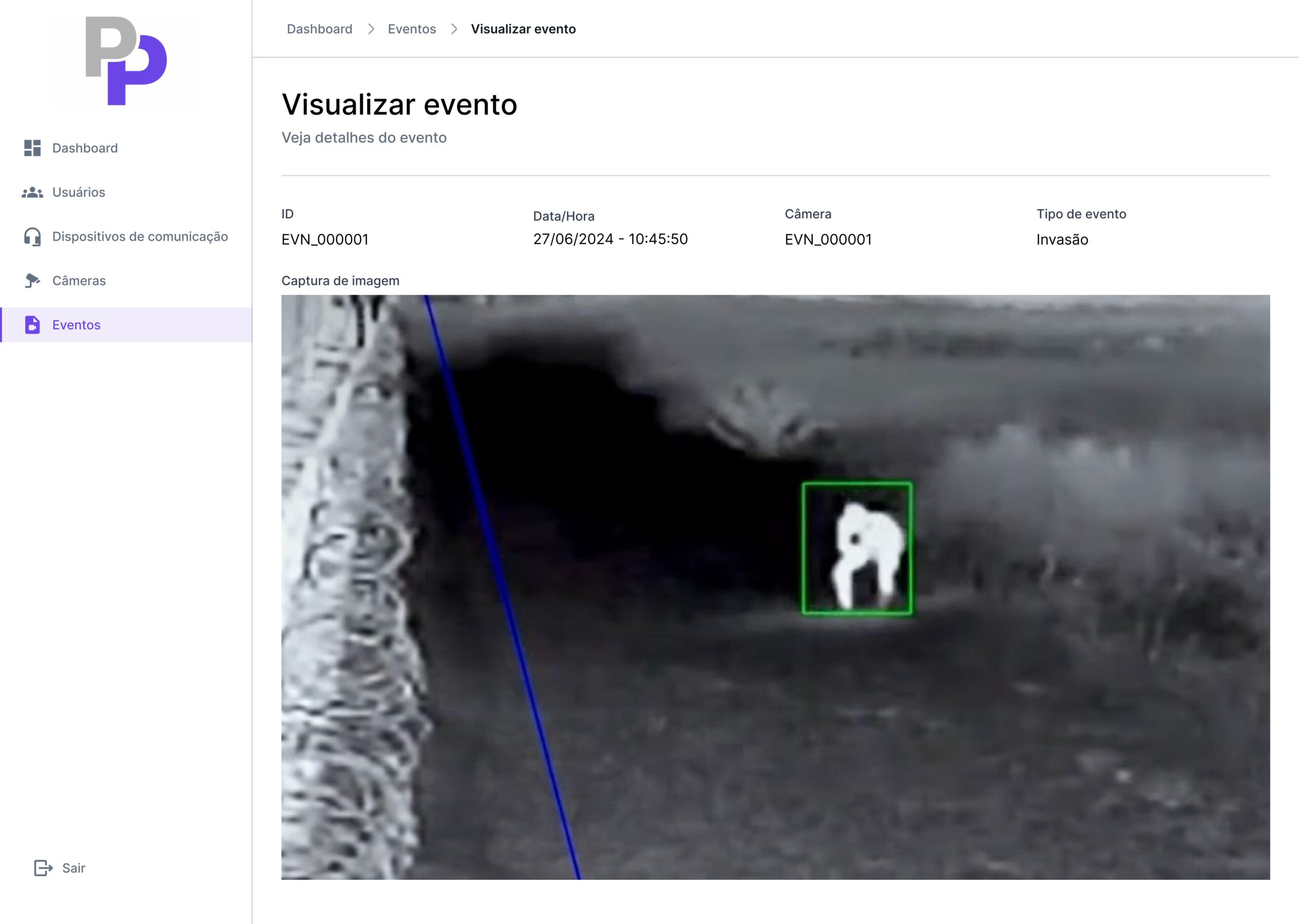Click the green detection box in image
The width and height of the screenshot is (1299, 924).
tap(857, 549)
